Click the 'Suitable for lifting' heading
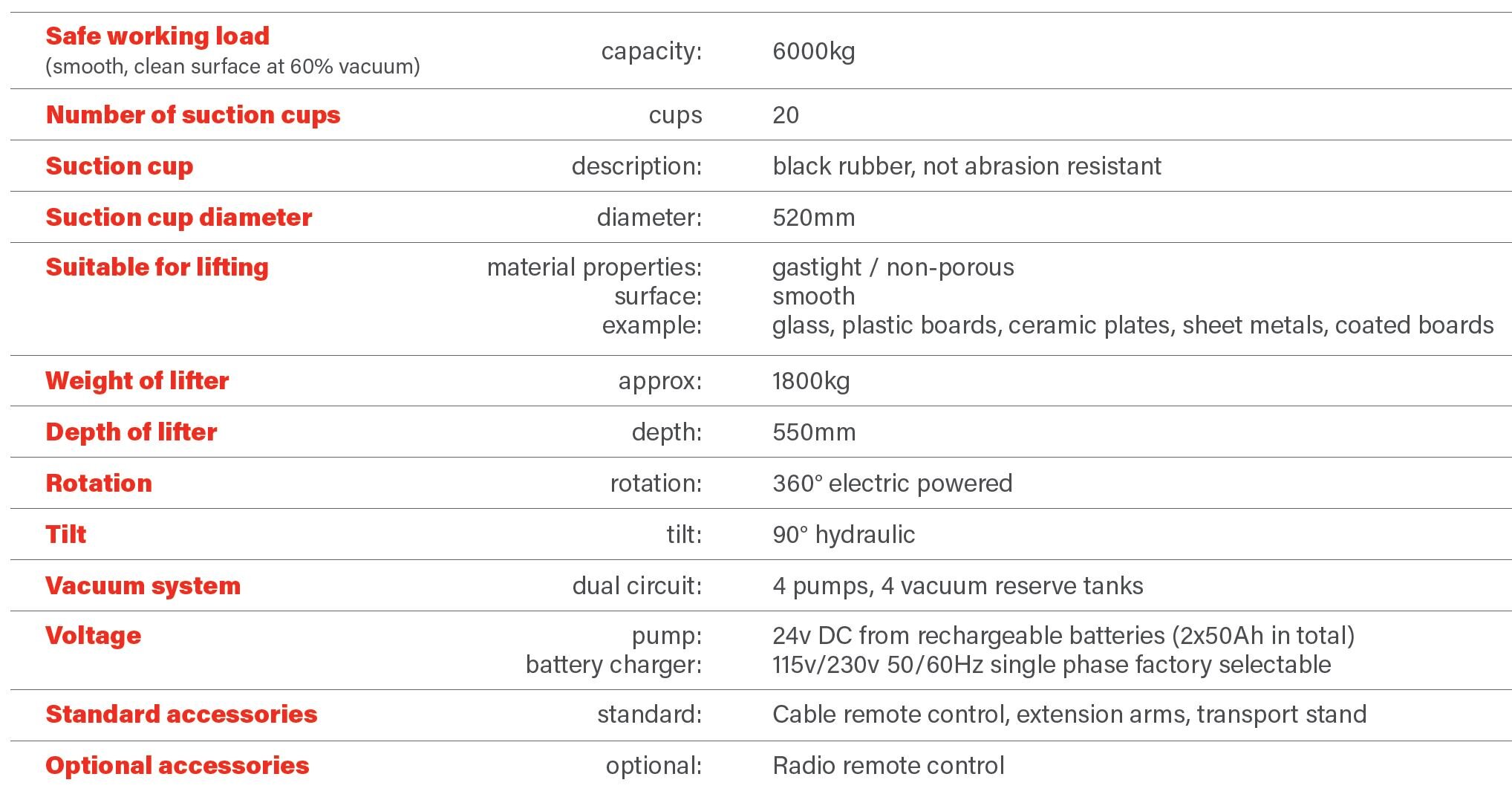Screen dimensions: 1512x797 157,267
